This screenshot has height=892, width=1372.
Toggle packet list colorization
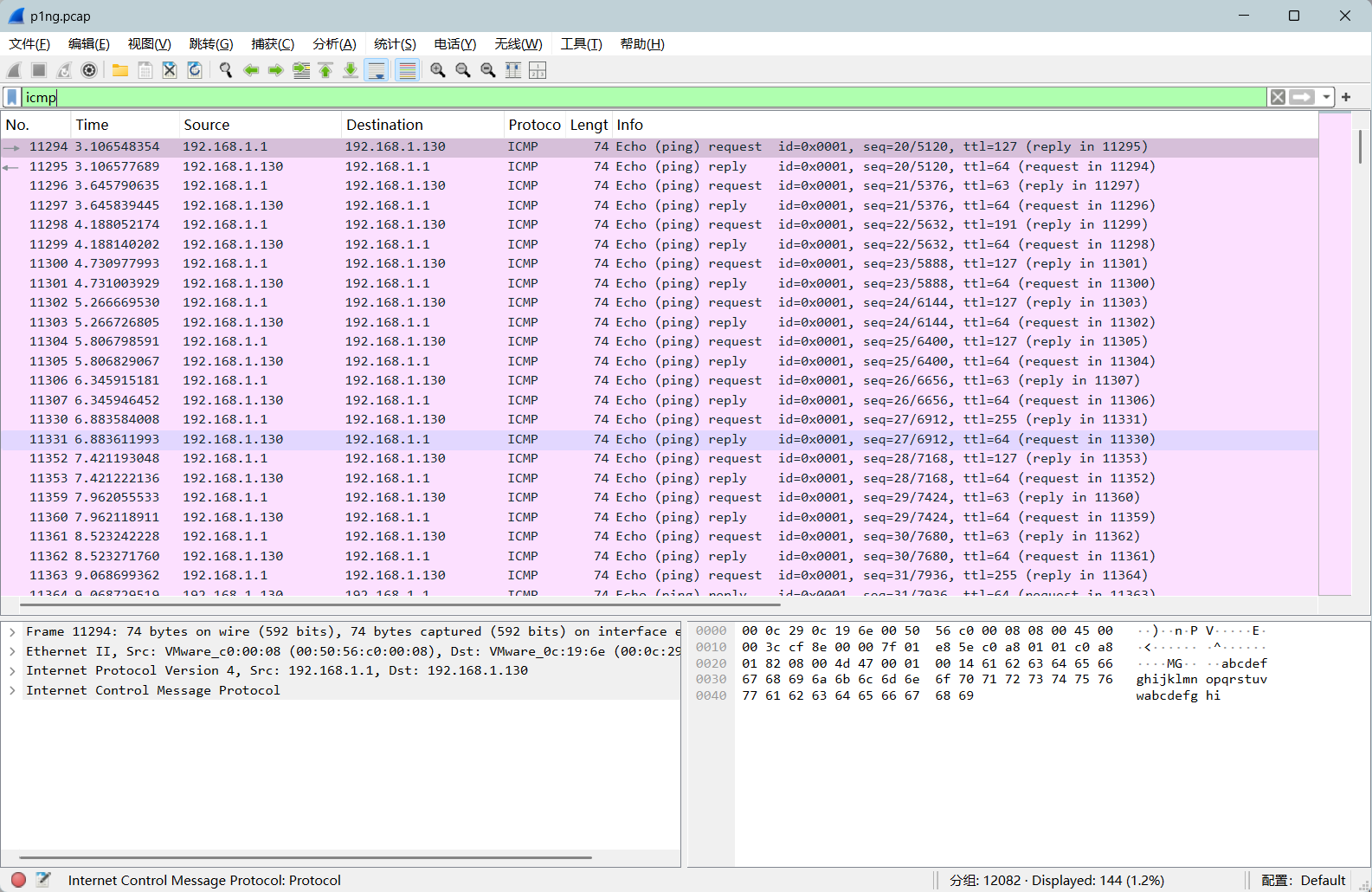point(407,70)
